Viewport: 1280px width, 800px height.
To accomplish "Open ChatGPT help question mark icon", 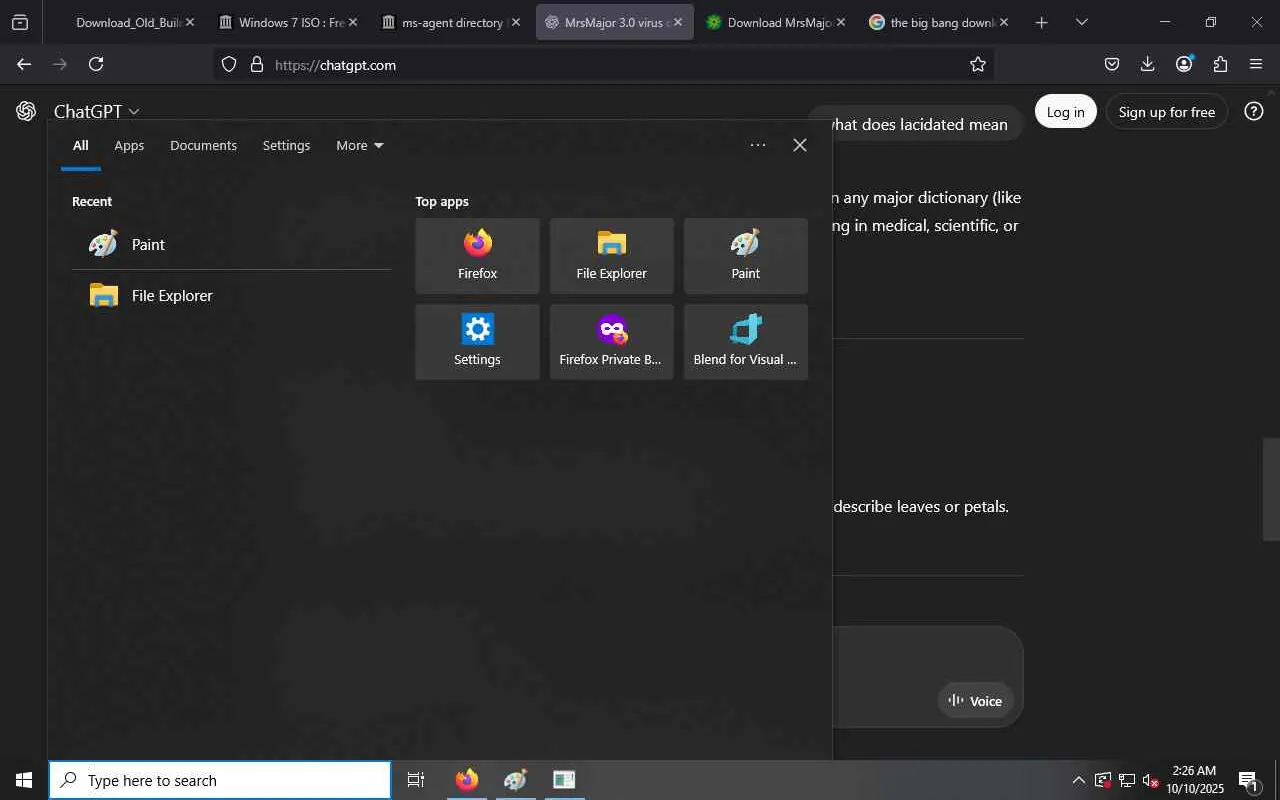I will [1254, 111].
